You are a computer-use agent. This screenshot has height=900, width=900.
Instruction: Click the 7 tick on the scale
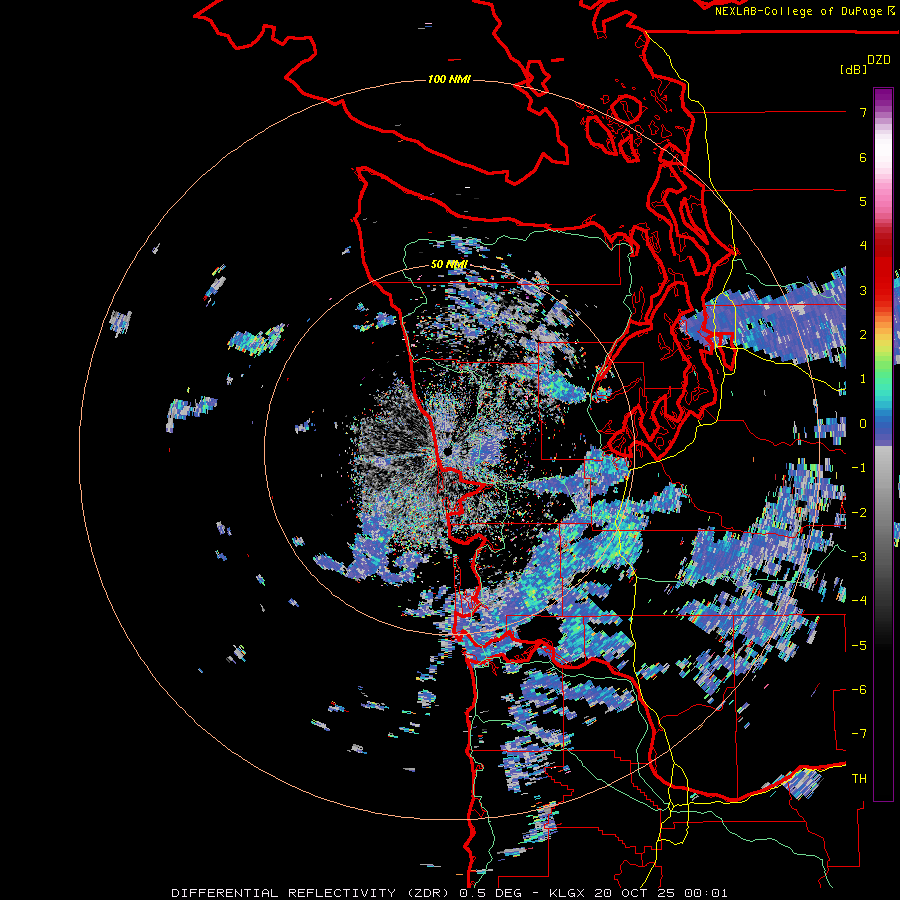[863, 112]
